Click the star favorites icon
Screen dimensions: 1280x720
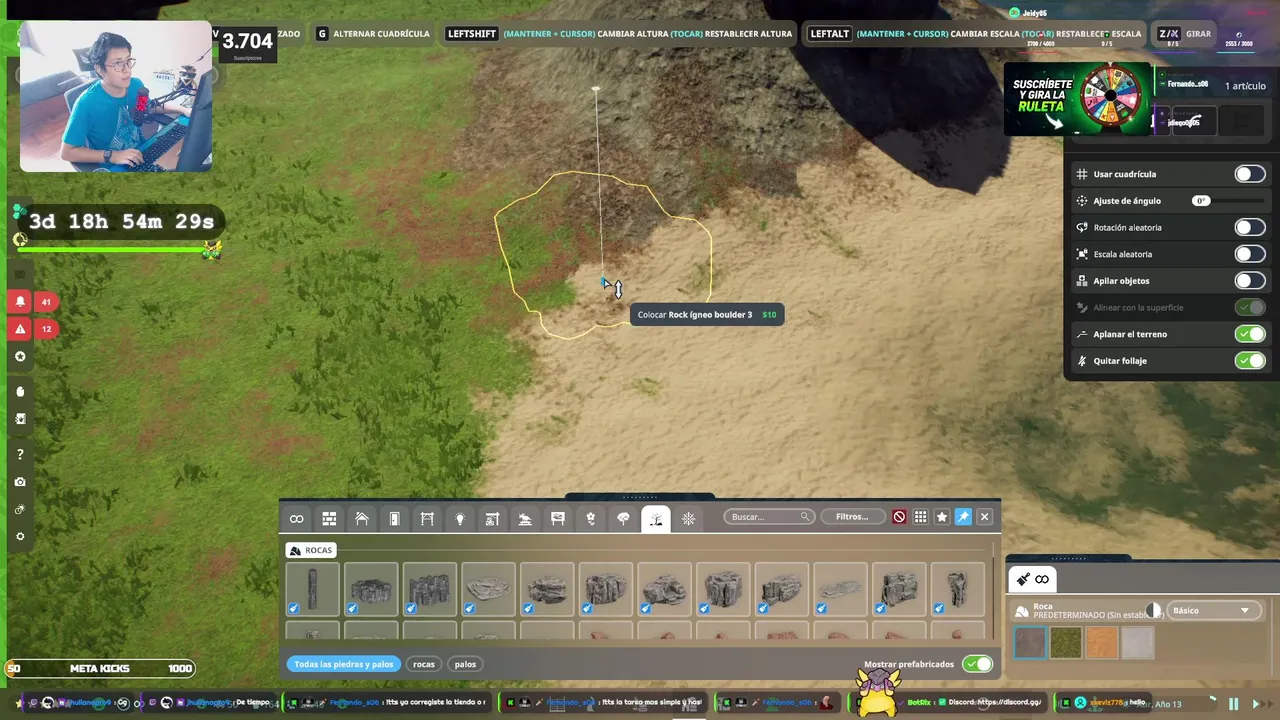(942, 517)
